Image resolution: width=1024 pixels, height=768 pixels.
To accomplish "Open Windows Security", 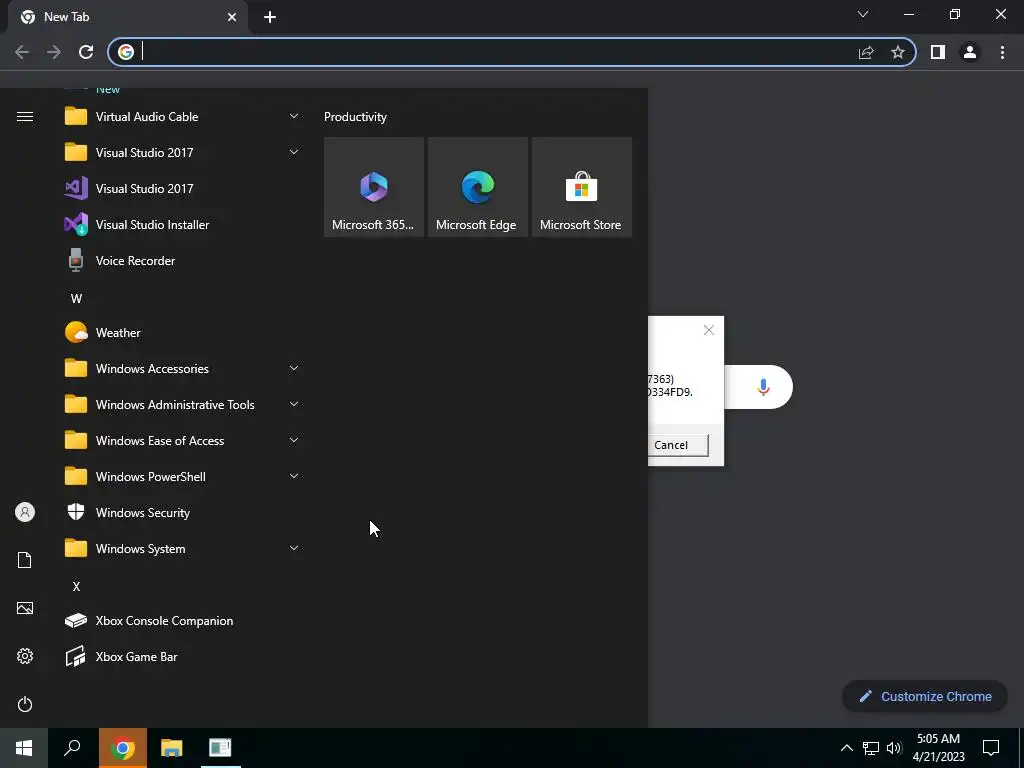I will click(x=182, y=513).
